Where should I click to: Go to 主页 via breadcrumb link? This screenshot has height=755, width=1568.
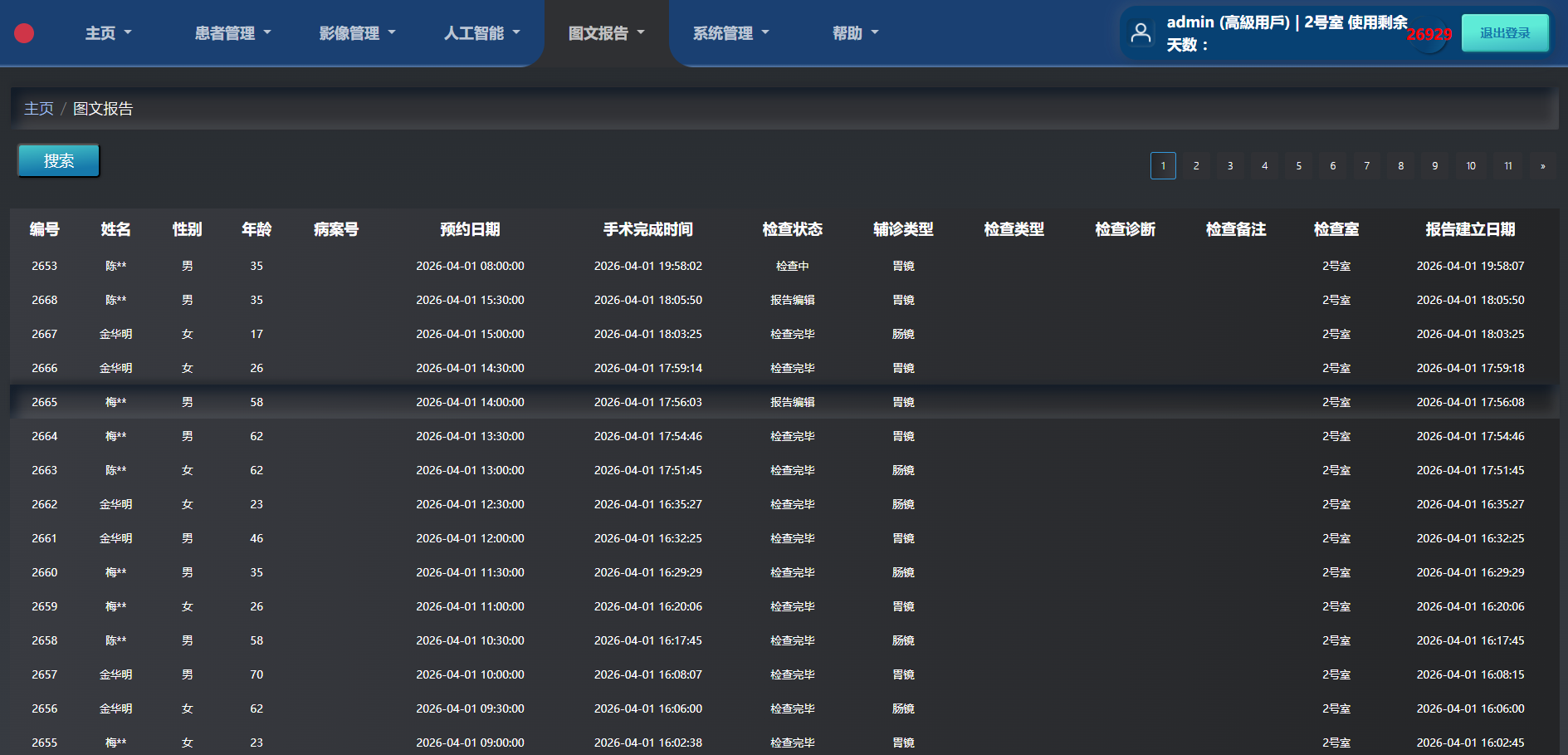[x=39, y=109]
